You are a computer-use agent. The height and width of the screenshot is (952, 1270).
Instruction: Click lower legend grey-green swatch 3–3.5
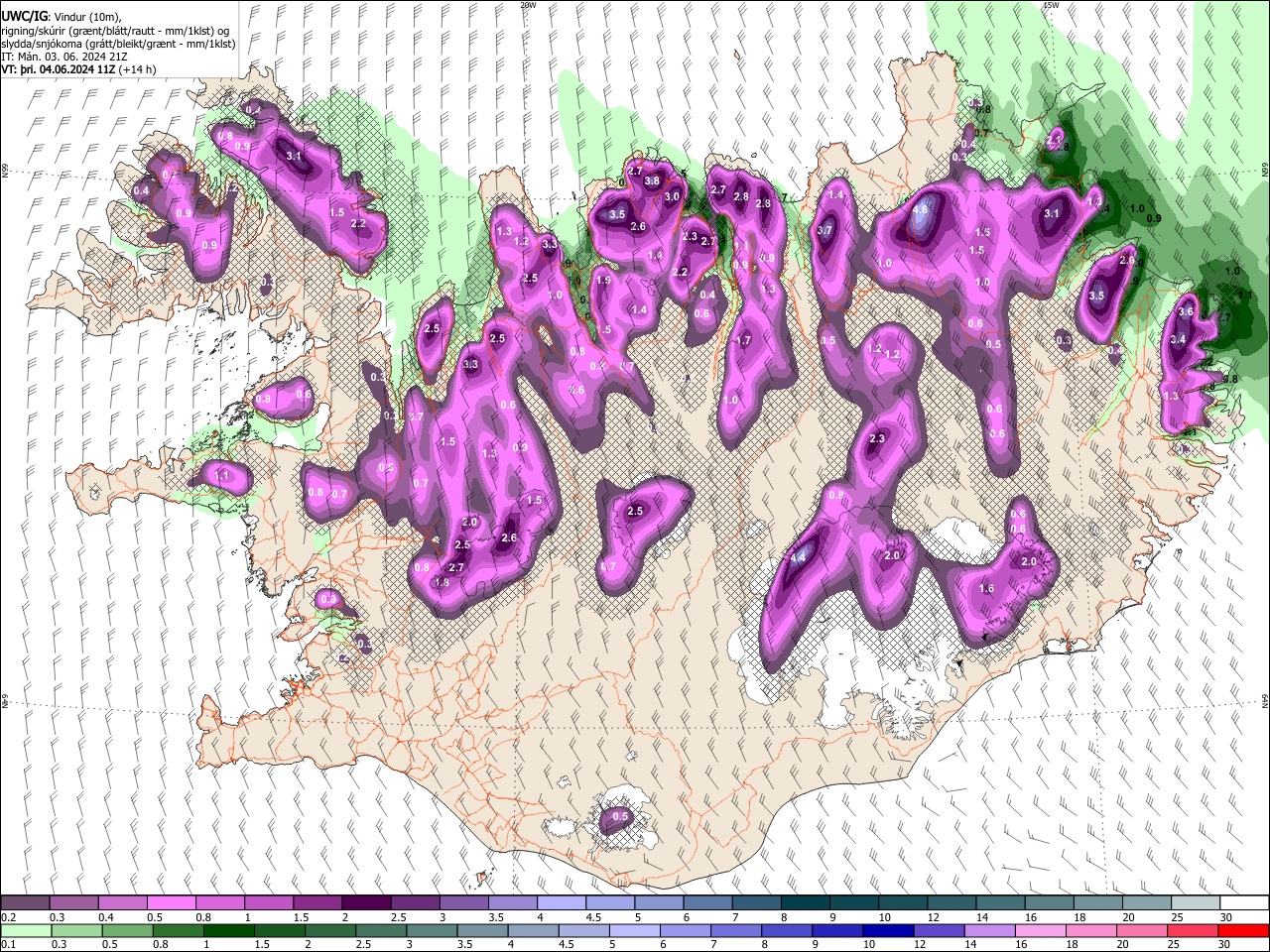pos(432,930)
